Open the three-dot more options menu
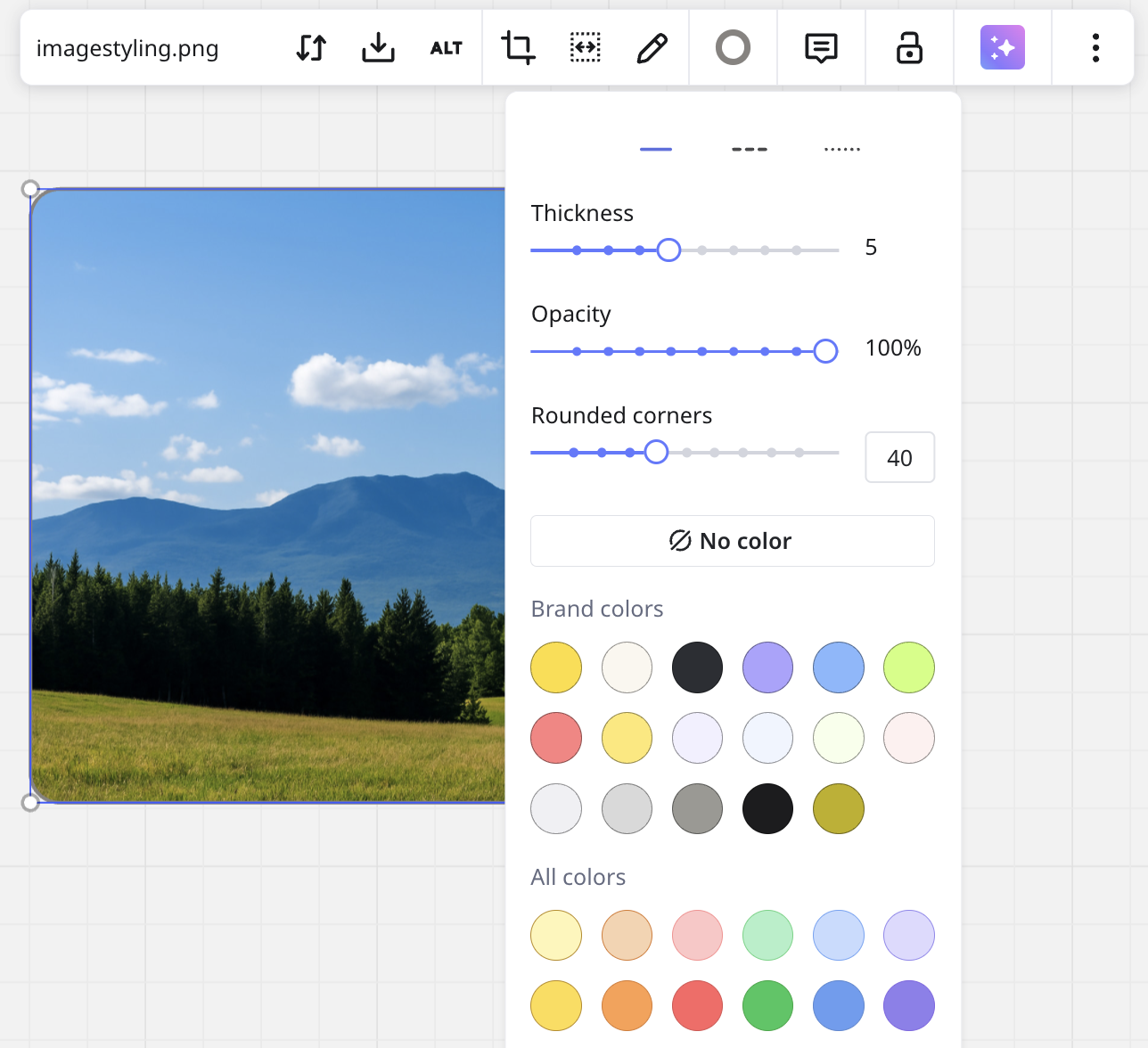This screenshot has width=1148, height=1048. click(1095, 48)
